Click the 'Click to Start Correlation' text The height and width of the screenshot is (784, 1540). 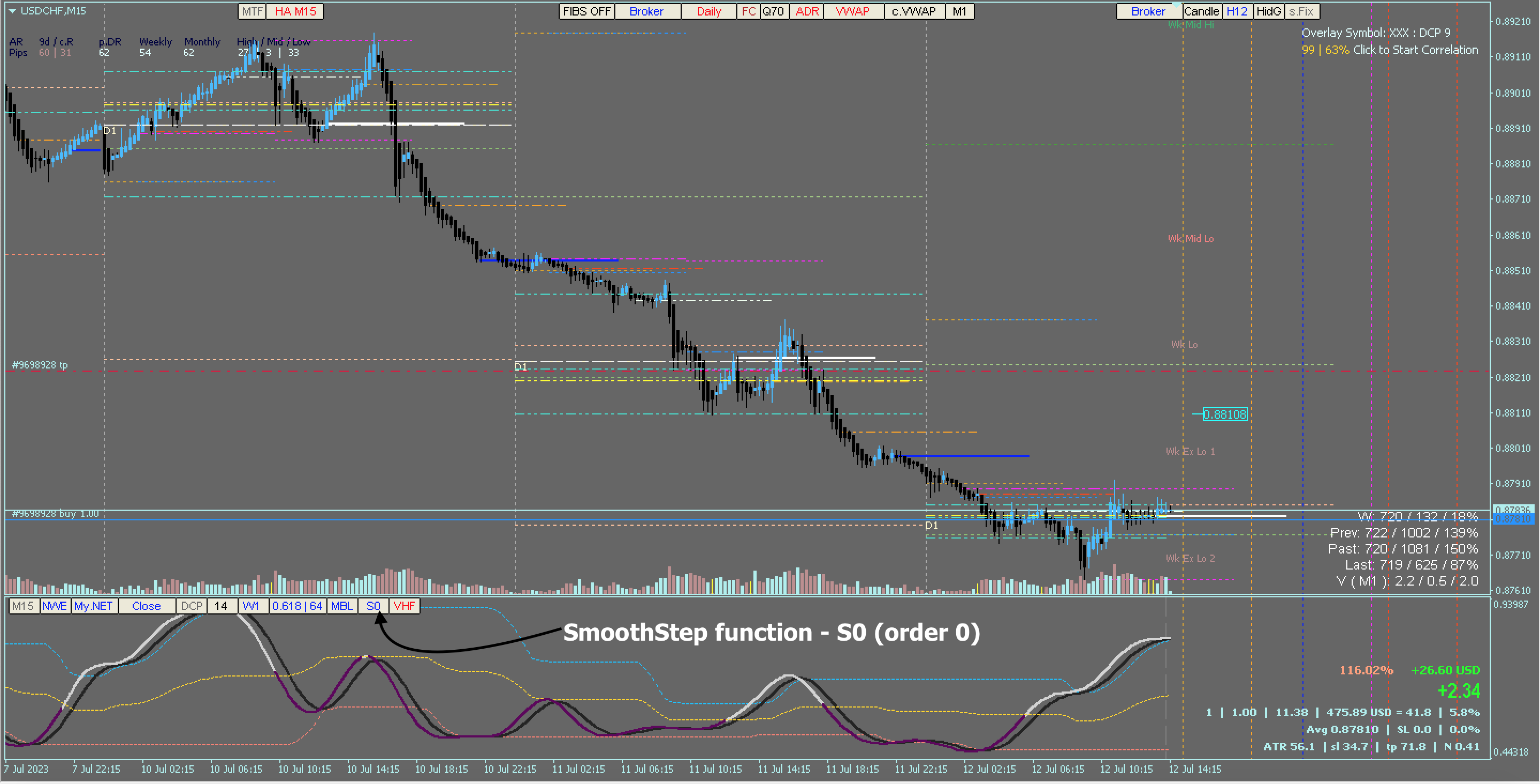pos(1415,50)
